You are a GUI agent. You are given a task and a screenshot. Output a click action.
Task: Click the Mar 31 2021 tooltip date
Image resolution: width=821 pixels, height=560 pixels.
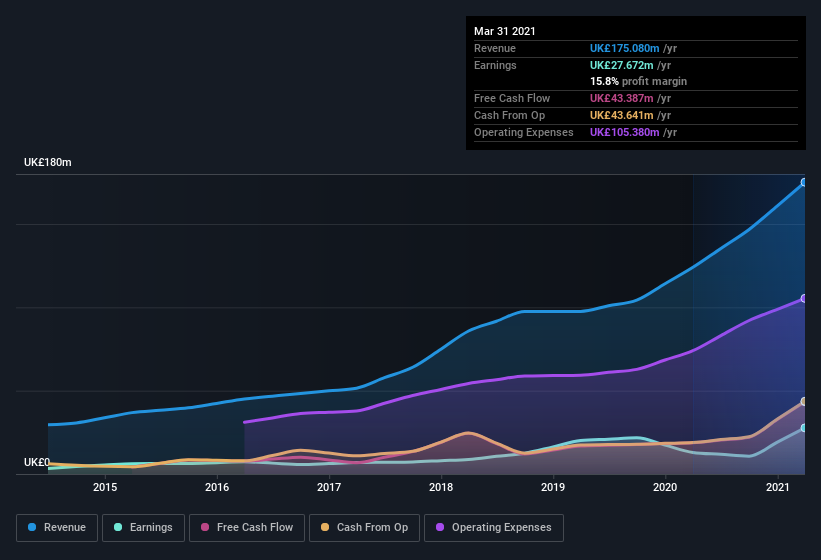click(505, 31)
